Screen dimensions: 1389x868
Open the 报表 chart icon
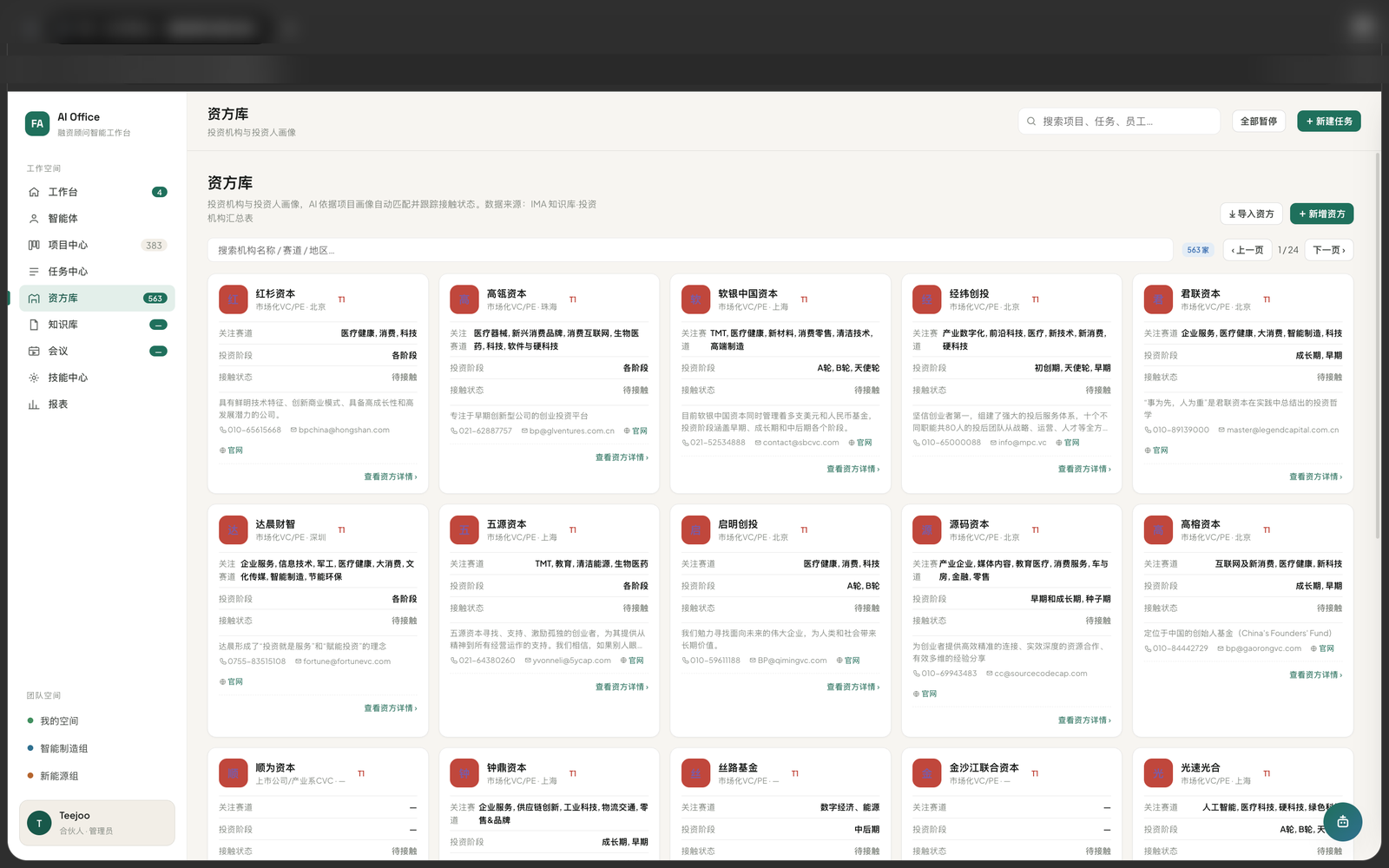coord(34,404)
